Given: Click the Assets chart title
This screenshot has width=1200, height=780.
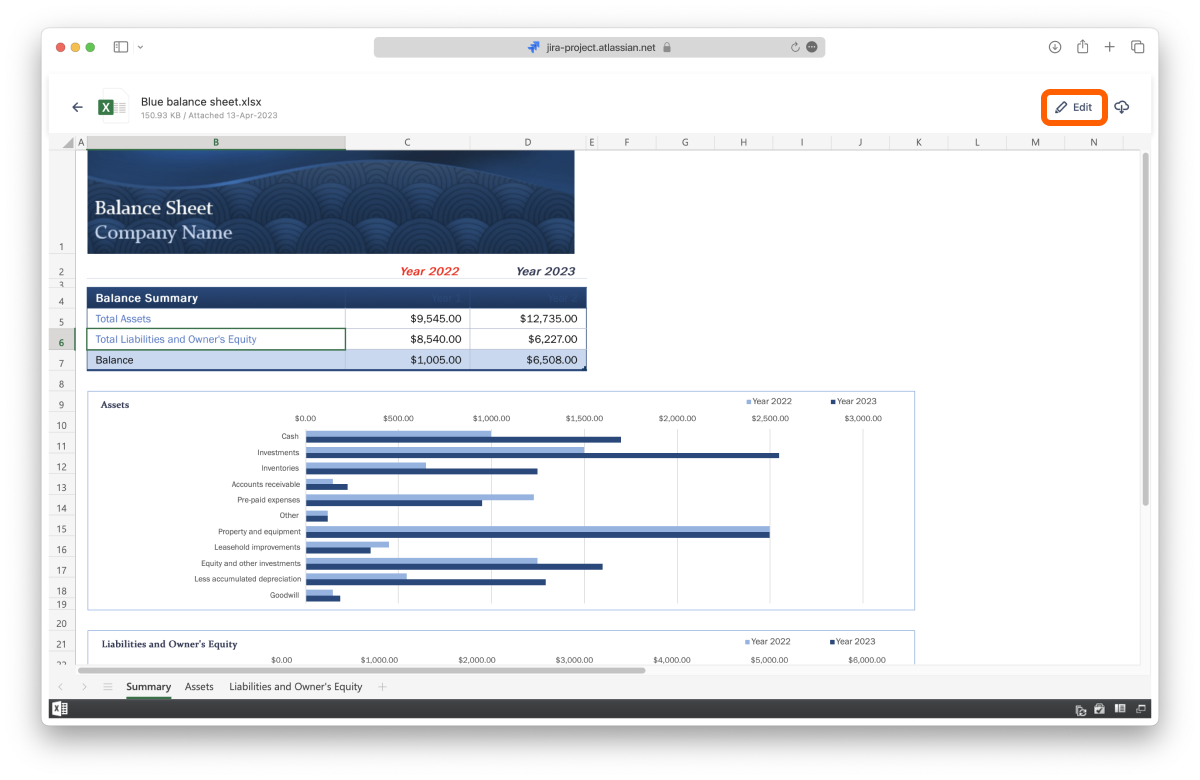Looking at the screenshot, I should click(115, 405).
